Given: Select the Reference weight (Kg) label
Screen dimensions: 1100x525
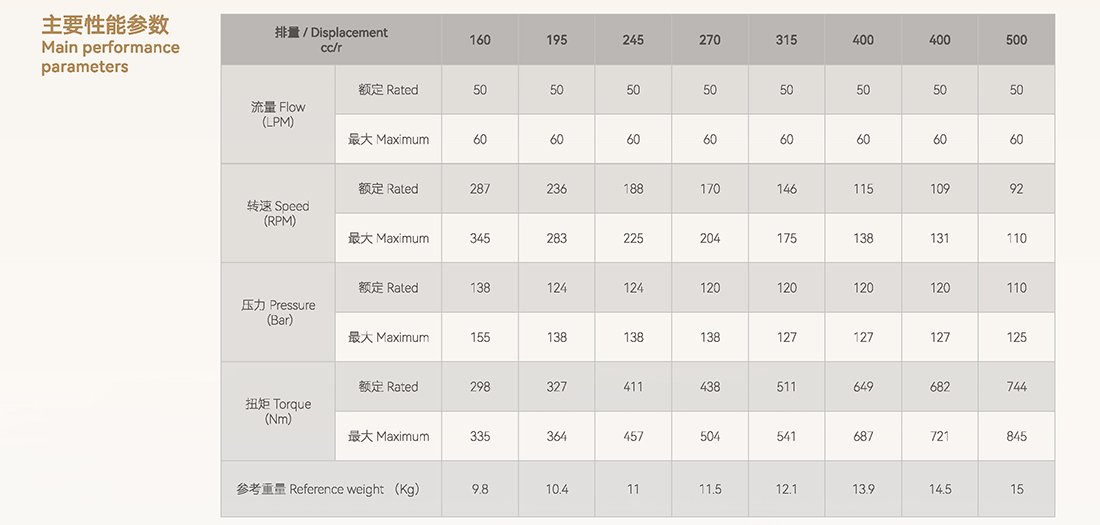Looking at the screenshot, I should 328,489.
